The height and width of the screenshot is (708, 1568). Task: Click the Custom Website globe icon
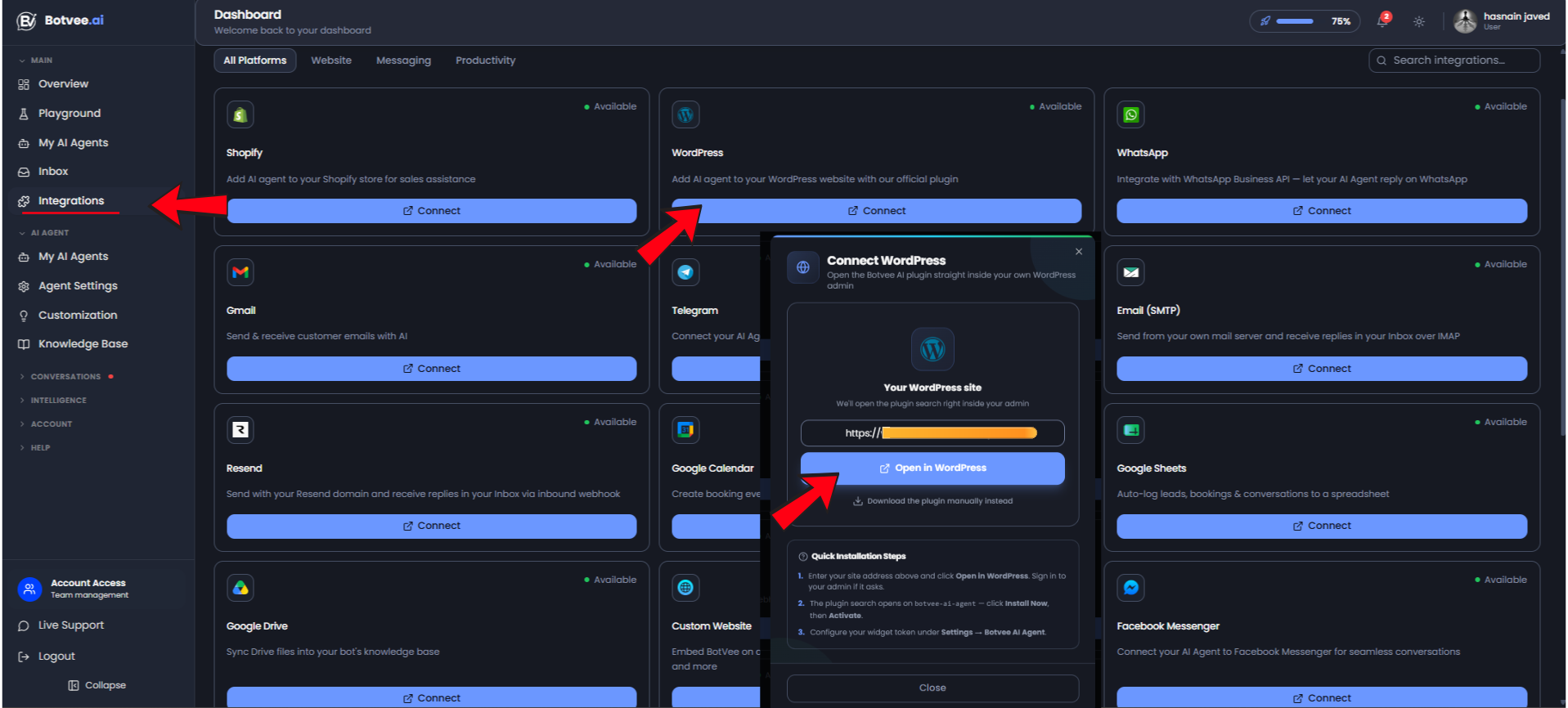pos(685,589)
